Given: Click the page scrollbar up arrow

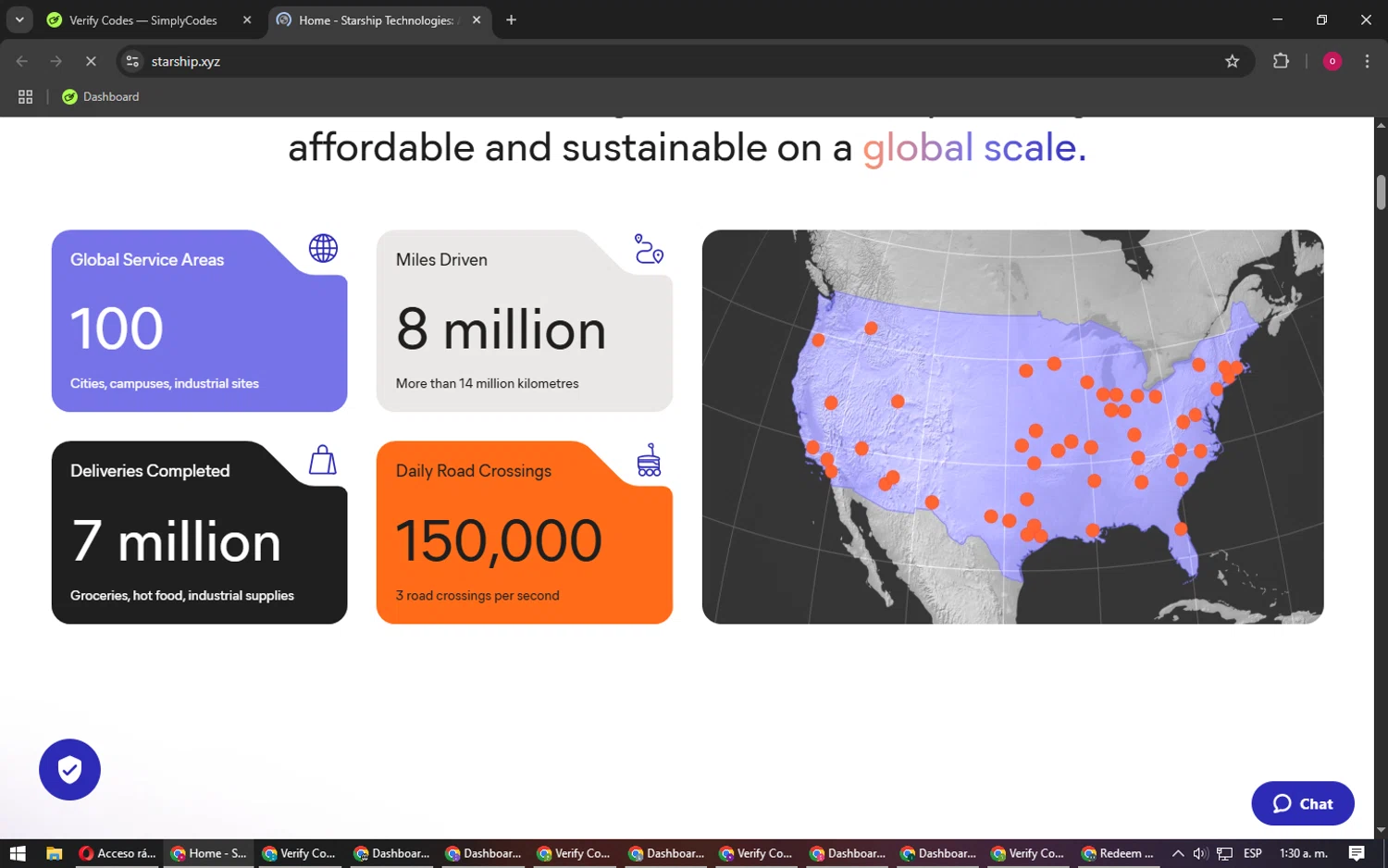Looking at the screenshot, I should coord(1381,125).
